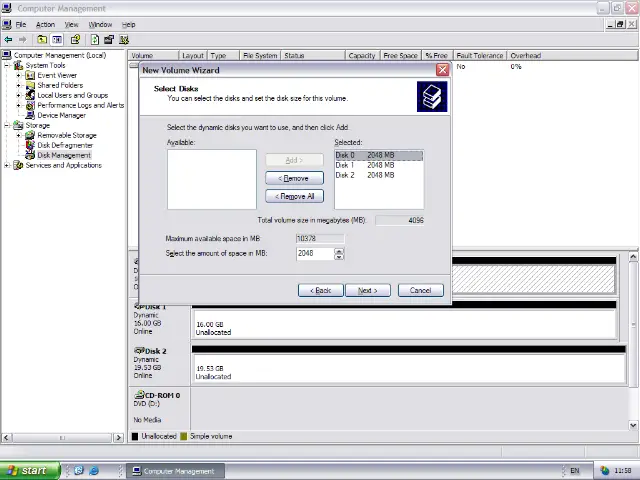640x480 pixels.
Task: Click the Removable Storage tree icon
Action: (x=30, y=135)
